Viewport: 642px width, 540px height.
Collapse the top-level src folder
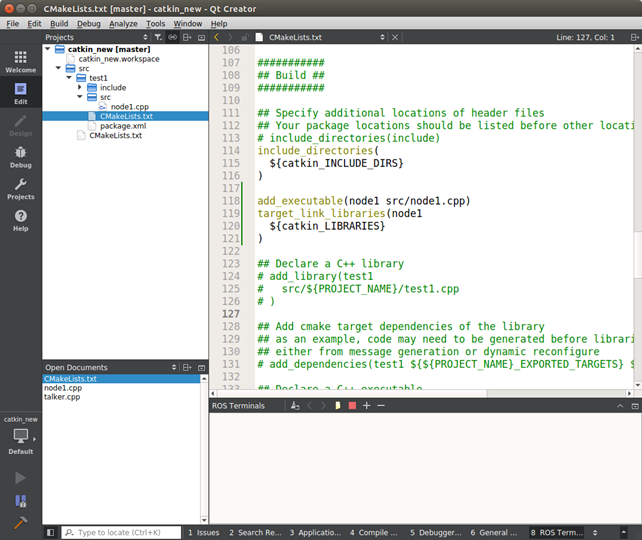pos(59,68)
